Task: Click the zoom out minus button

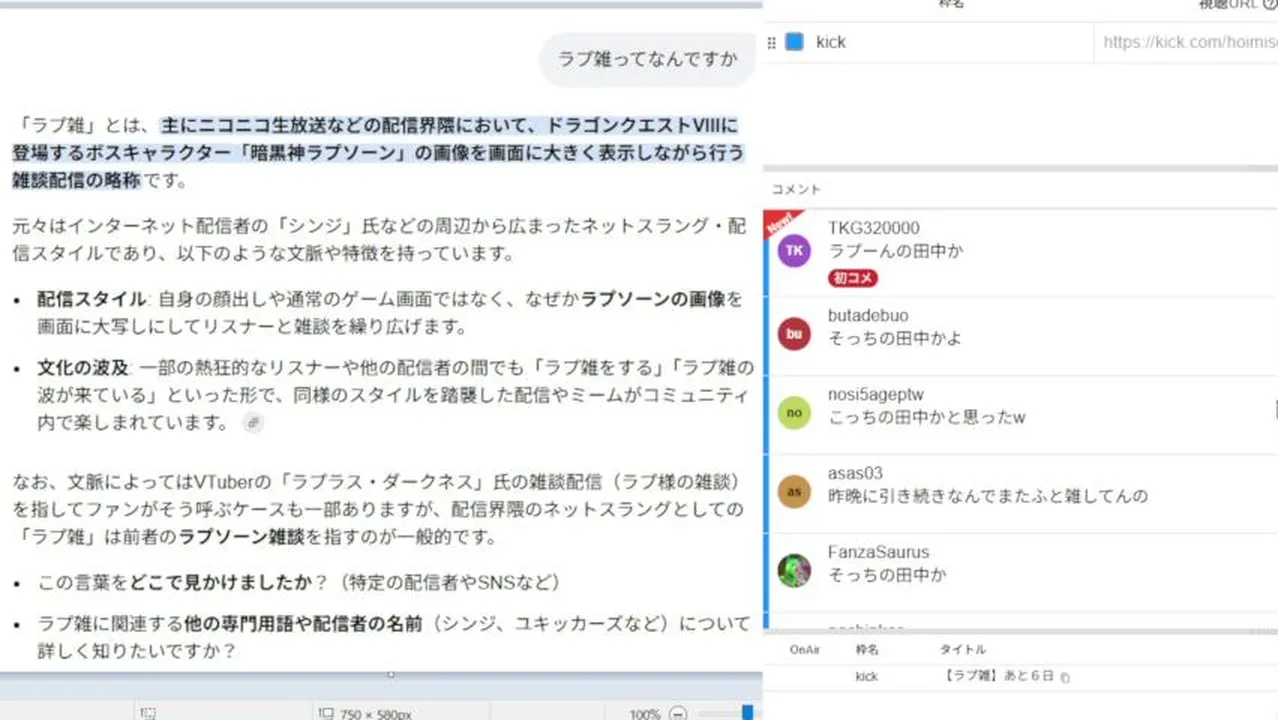Action: [x=678, y=714]
